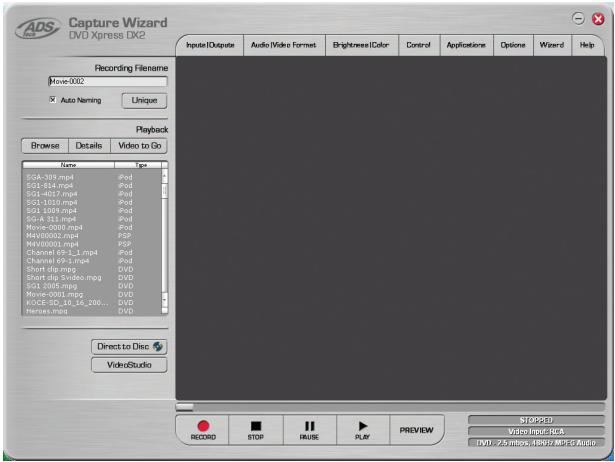615x462 pixels.
Task: Click the Browse button
Action: tap(45, 146)
